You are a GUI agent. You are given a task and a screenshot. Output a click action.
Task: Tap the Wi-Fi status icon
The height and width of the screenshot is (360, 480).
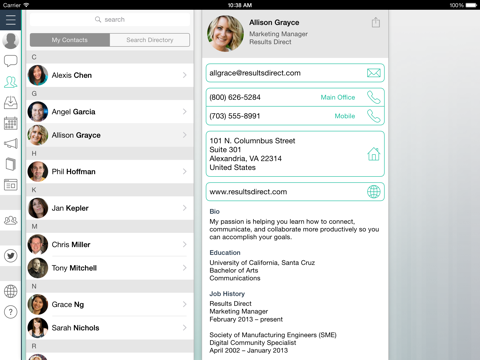26,5
